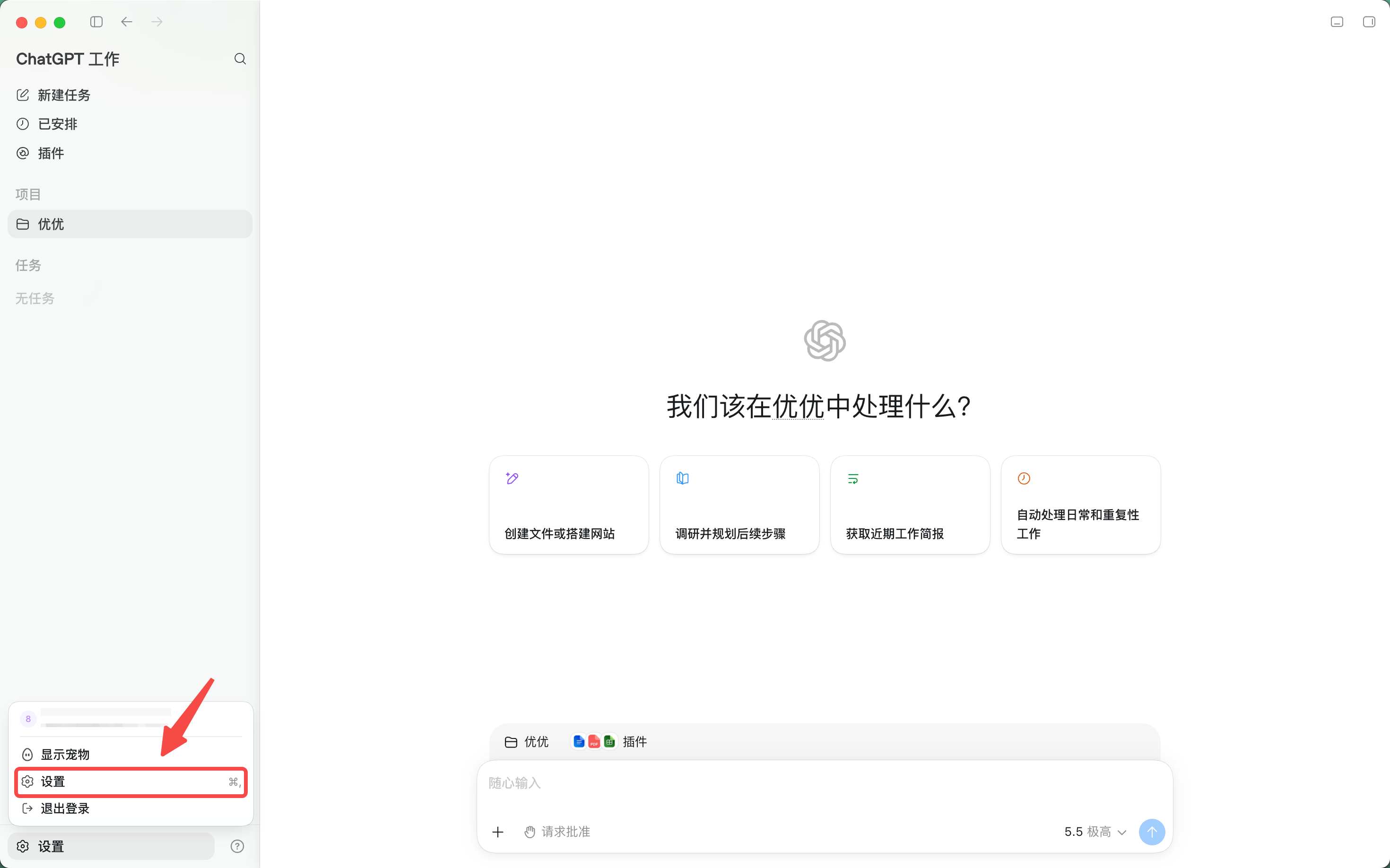Toggle the right side panel icon
1390x868 pixels.
(x=1369, y=22)
